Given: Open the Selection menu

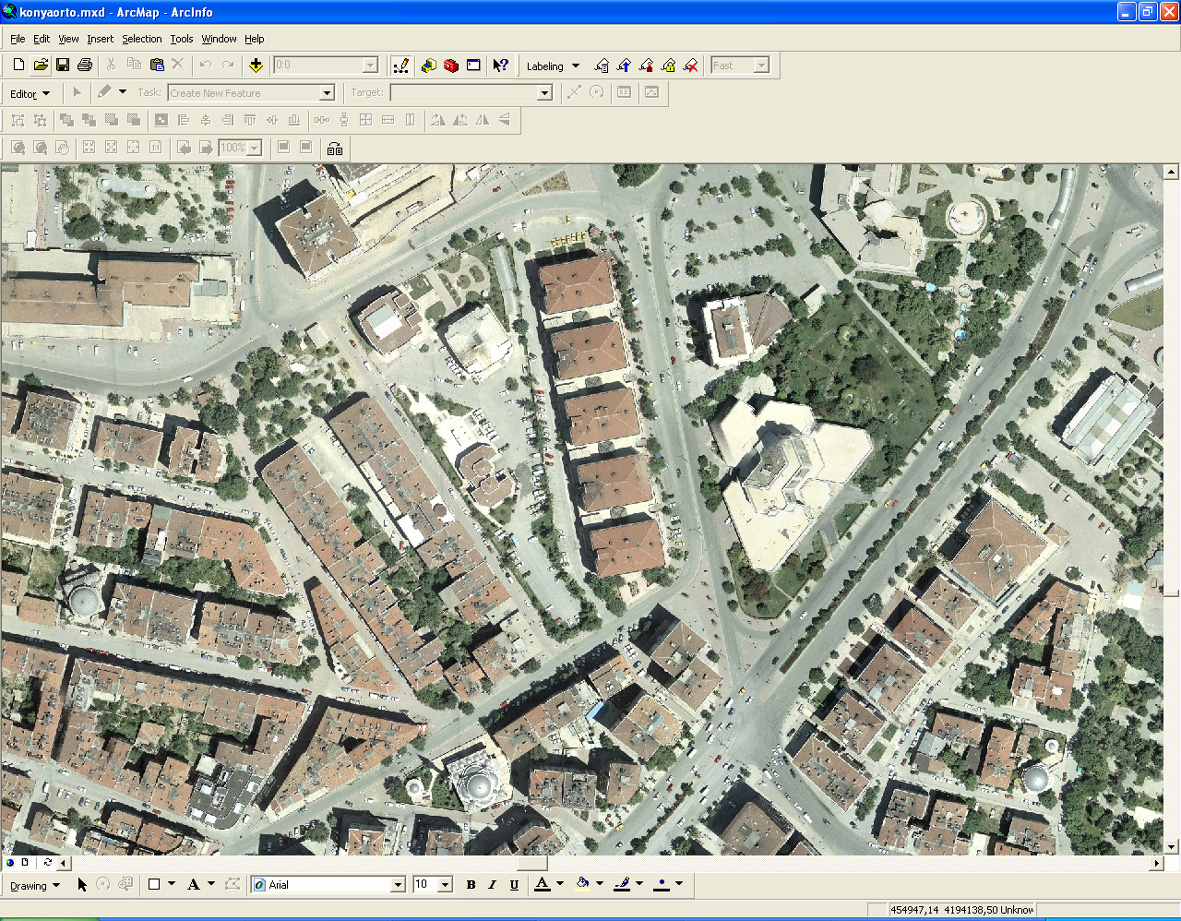Looking at the screenshot, I should click(x=142, y=38).
